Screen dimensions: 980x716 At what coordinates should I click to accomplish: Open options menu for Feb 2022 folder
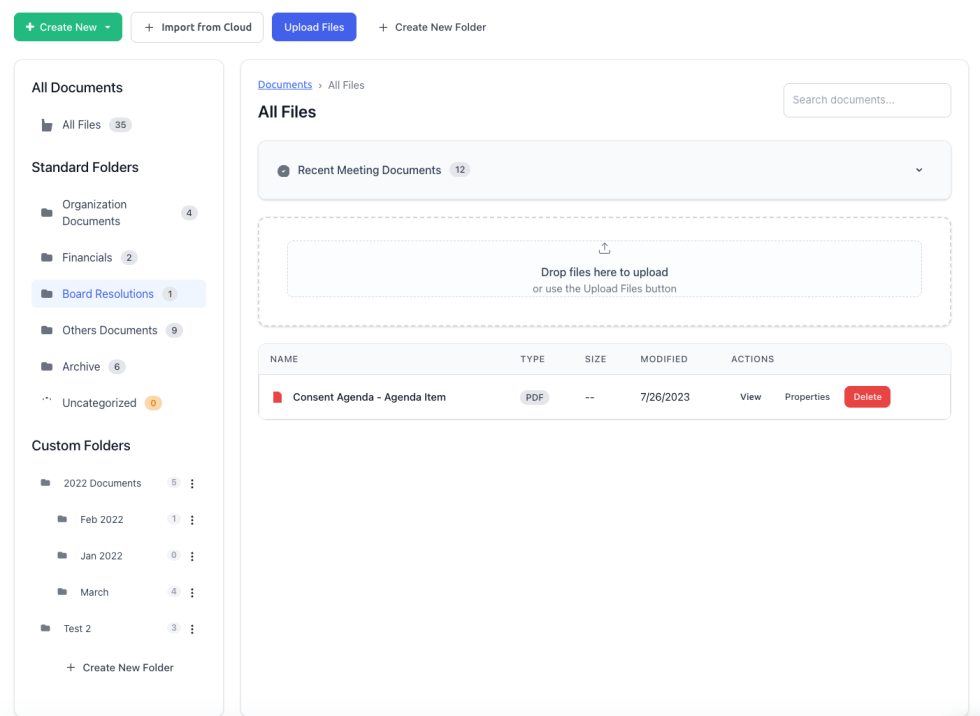point(192,520)
